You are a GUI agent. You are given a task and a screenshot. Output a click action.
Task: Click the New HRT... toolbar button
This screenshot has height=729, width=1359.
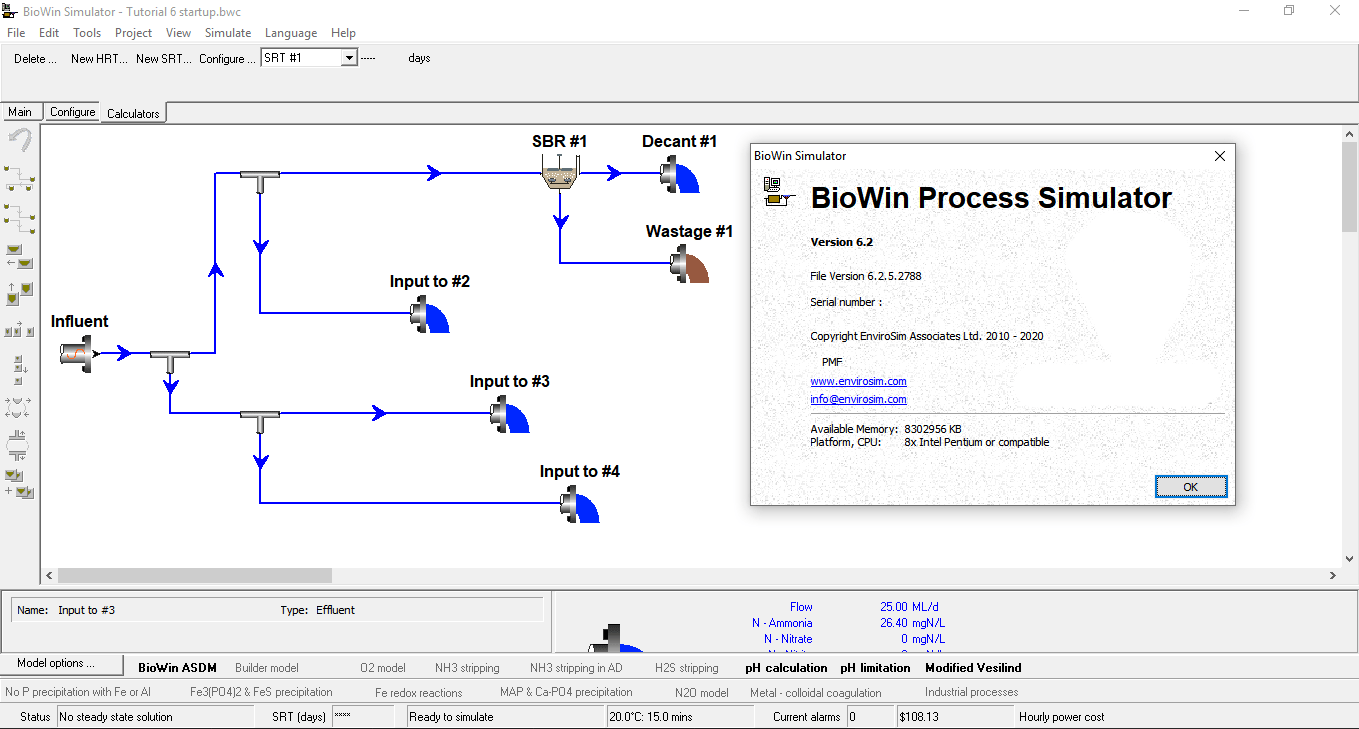pos(99,59)
